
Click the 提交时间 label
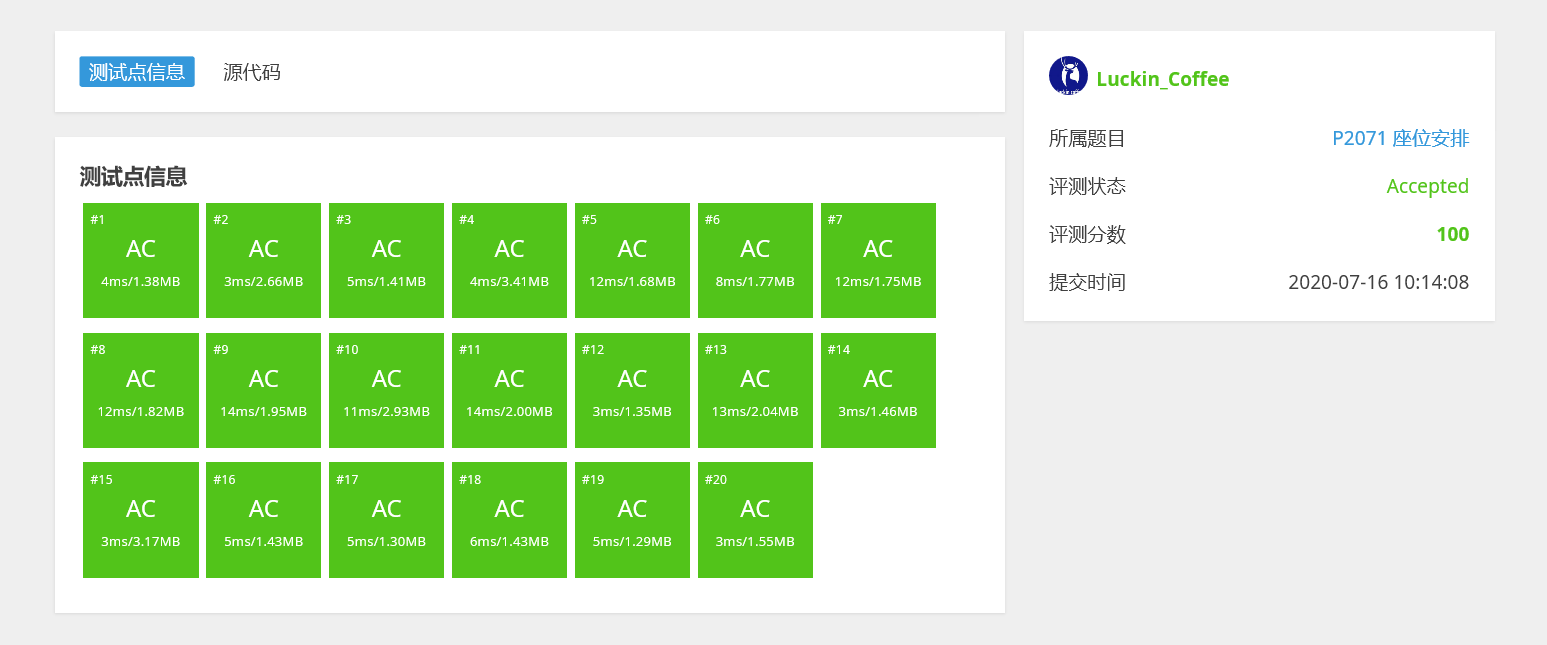click(1087, 283)
